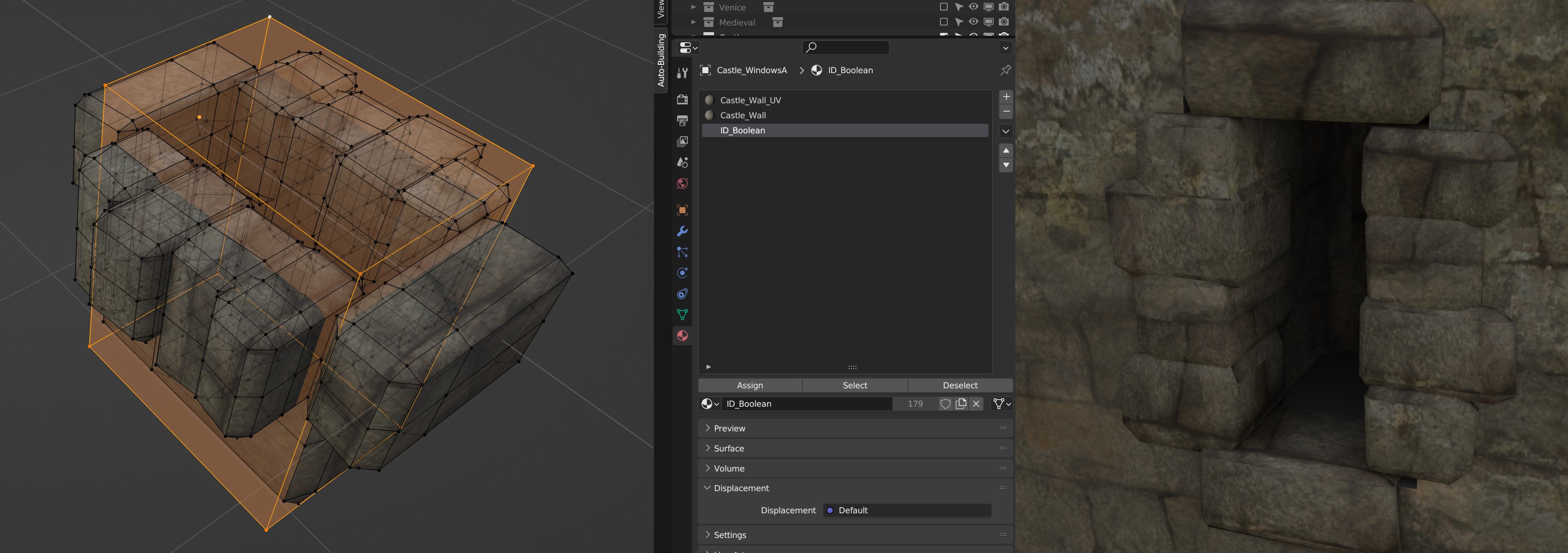Open properties editor options dropdown
This screenshot has height=553, width=1568.
pyautogui.click(x=1006, y=48)
